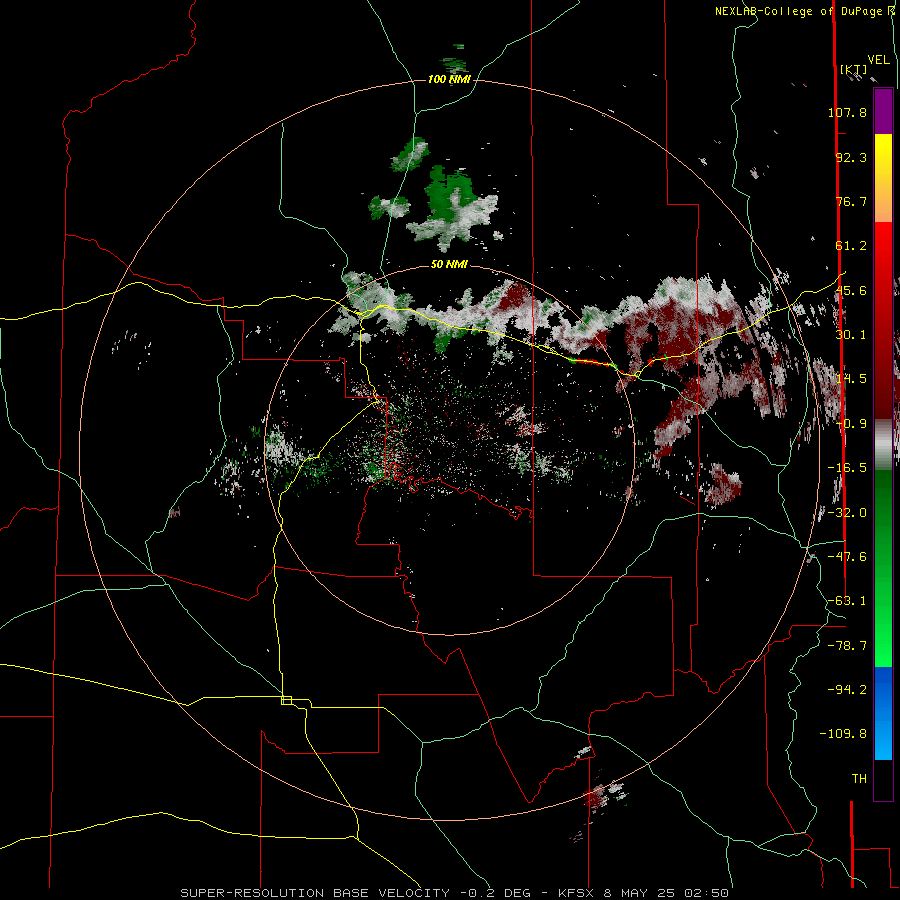Click the -109.8 legend value
This screenshot has height=900, width=900.
pos(843,734)
